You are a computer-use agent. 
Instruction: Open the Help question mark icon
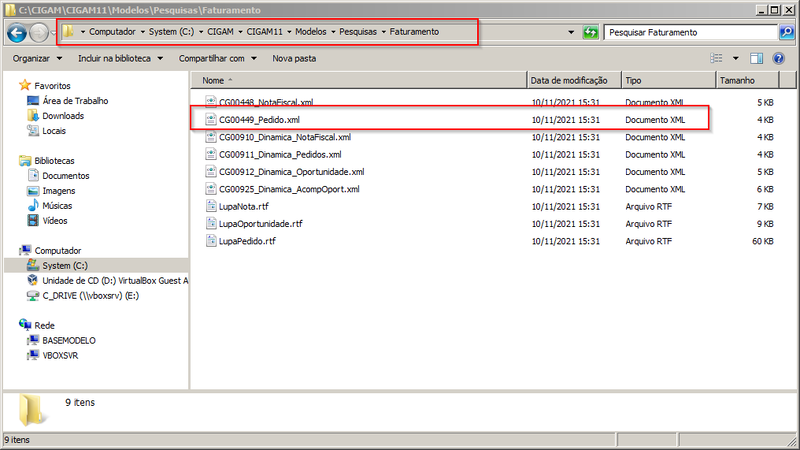778,58
